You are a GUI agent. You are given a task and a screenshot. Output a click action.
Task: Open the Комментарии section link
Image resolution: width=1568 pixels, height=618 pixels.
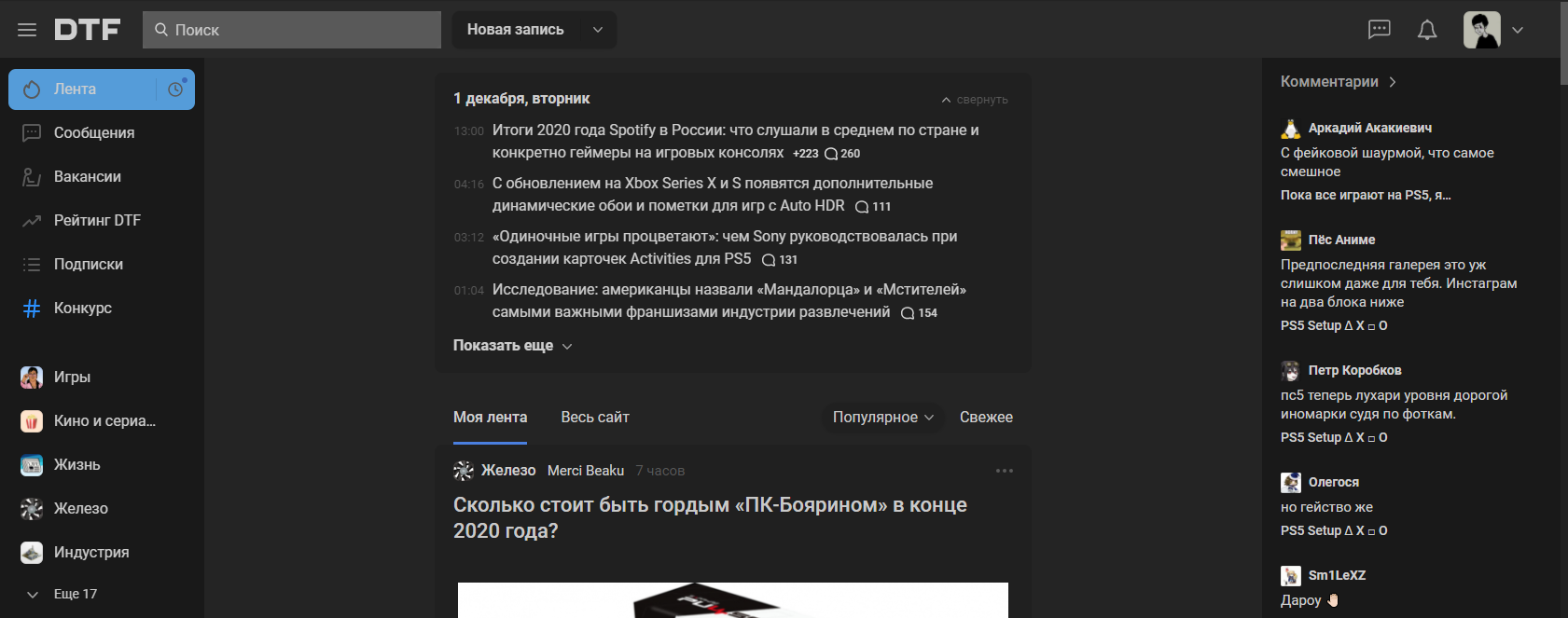[1338, 82]
